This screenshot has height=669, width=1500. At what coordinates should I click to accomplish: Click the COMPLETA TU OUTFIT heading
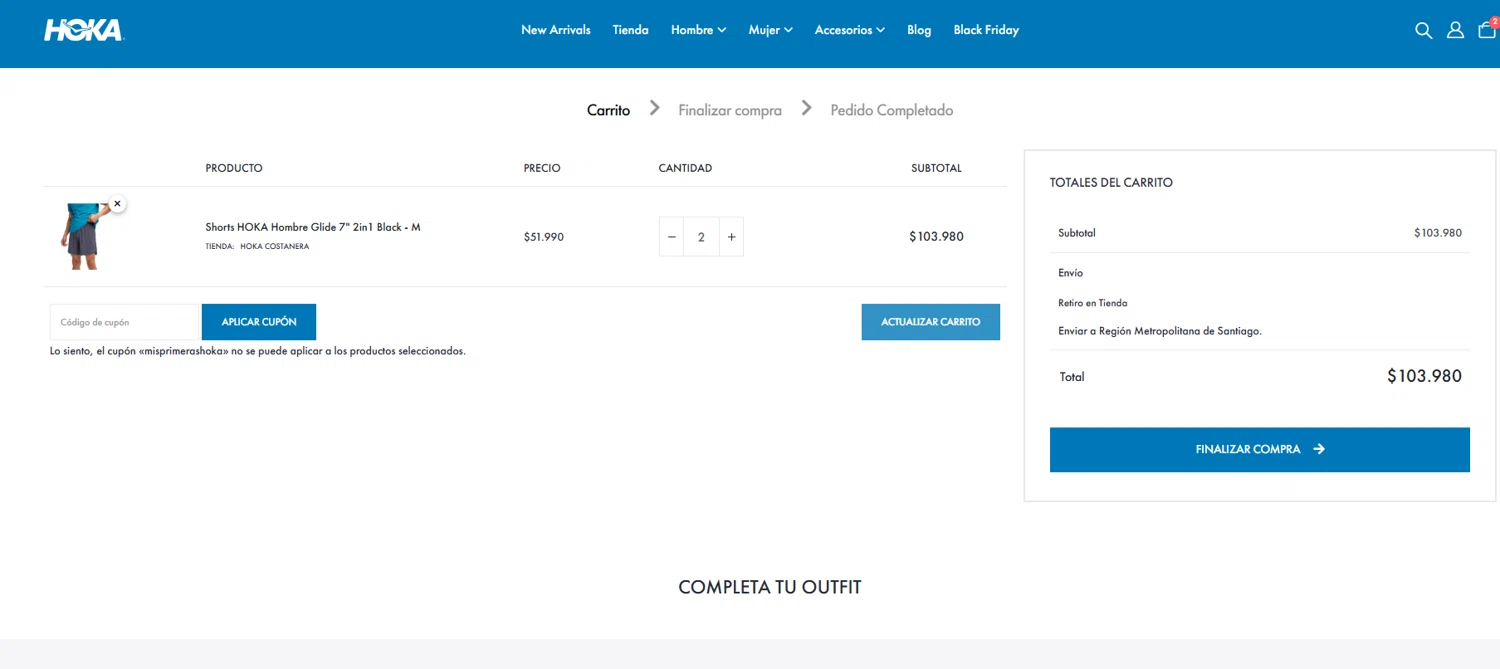[x=770, y=587]
